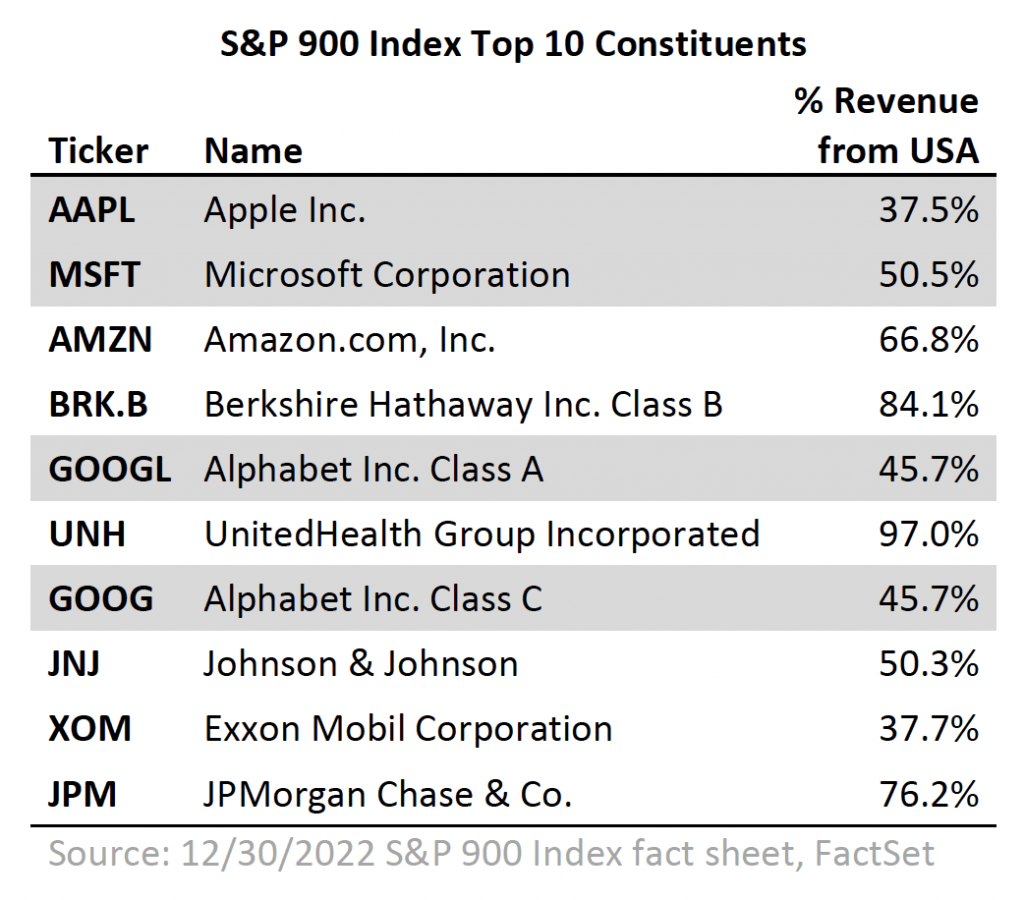
Task: Click the 66.8% revenue value
Action: pos(929,340)
